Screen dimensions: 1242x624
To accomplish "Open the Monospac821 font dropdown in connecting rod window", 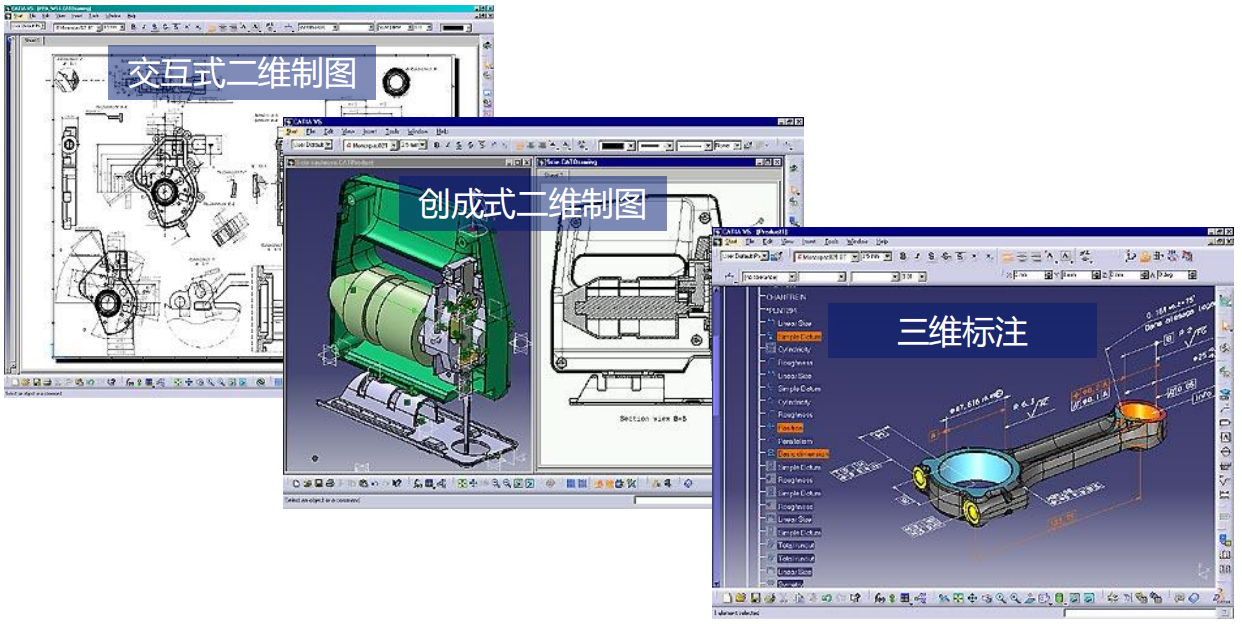I will 827,256.
